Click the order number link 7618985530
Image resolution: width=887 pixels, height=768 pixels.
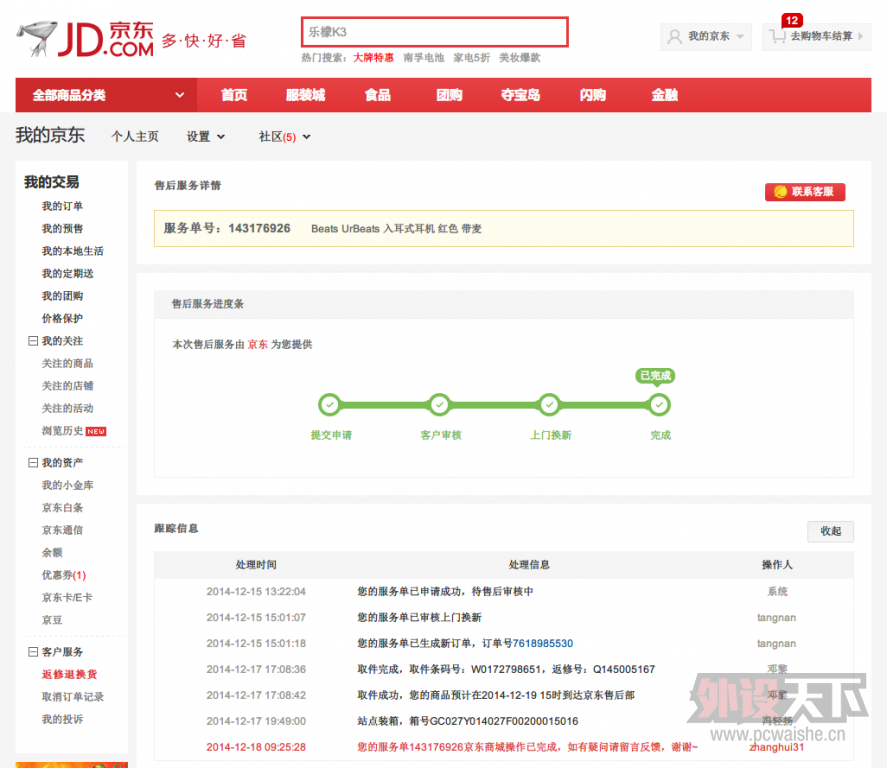[x=542, y=644]
